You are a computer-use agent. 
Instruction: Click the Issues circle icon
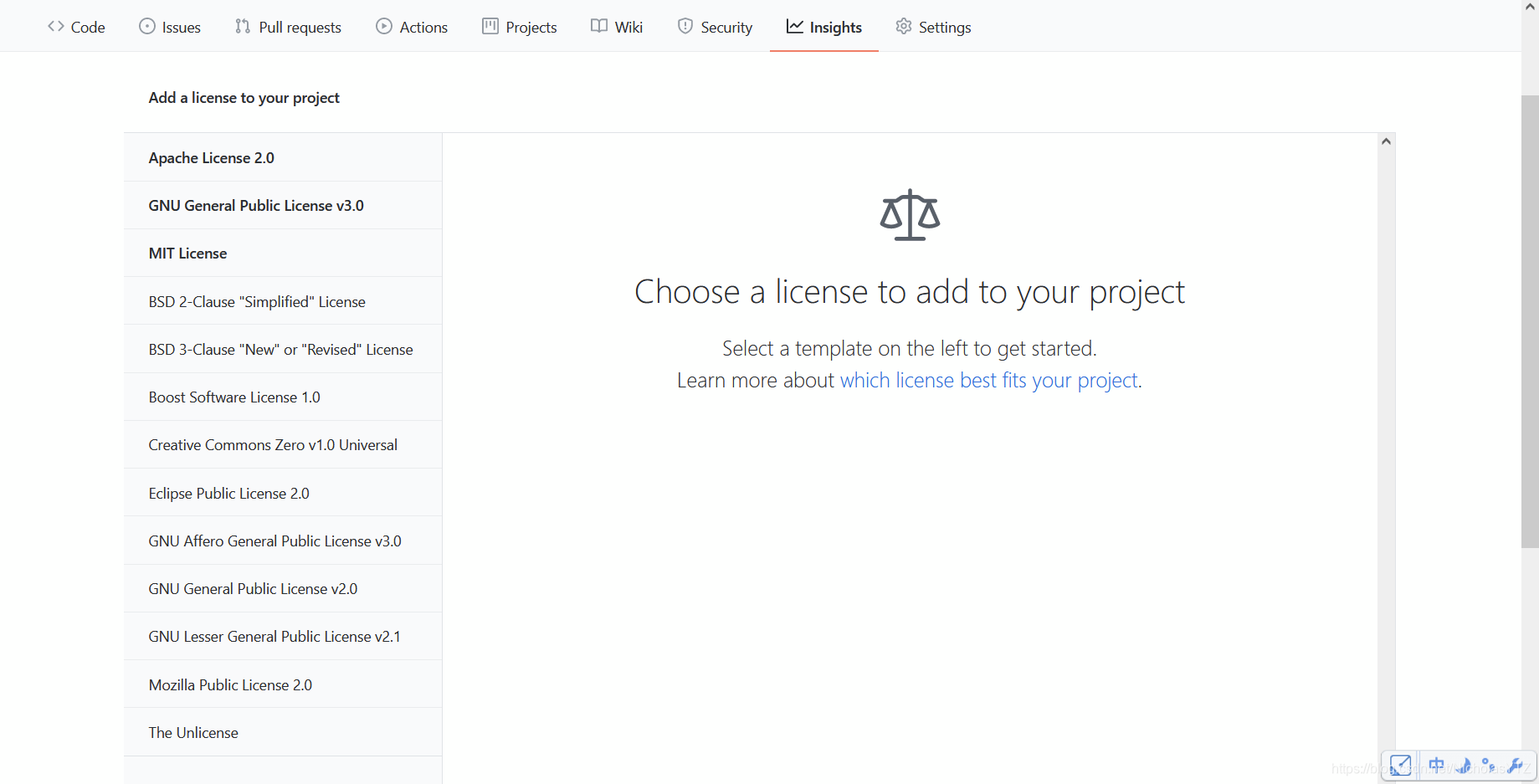pos(146,26)
